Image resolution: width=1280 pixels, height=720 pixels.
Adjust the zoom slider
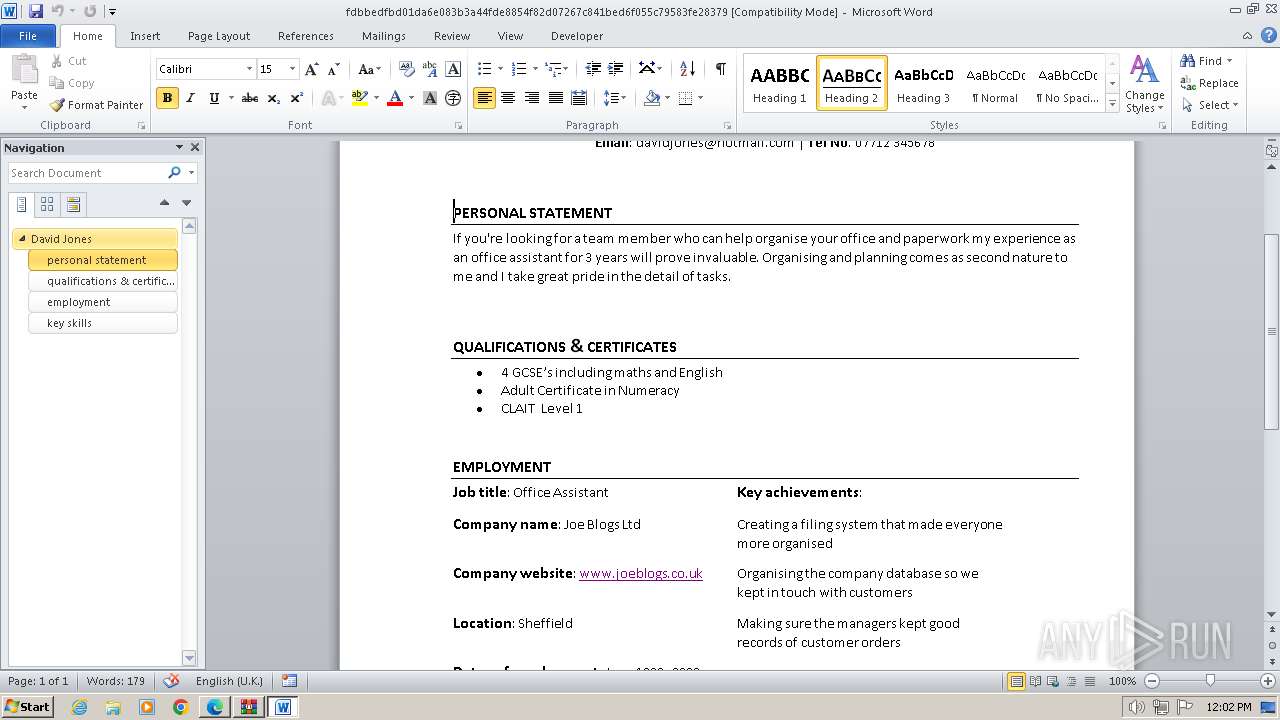1210,681
